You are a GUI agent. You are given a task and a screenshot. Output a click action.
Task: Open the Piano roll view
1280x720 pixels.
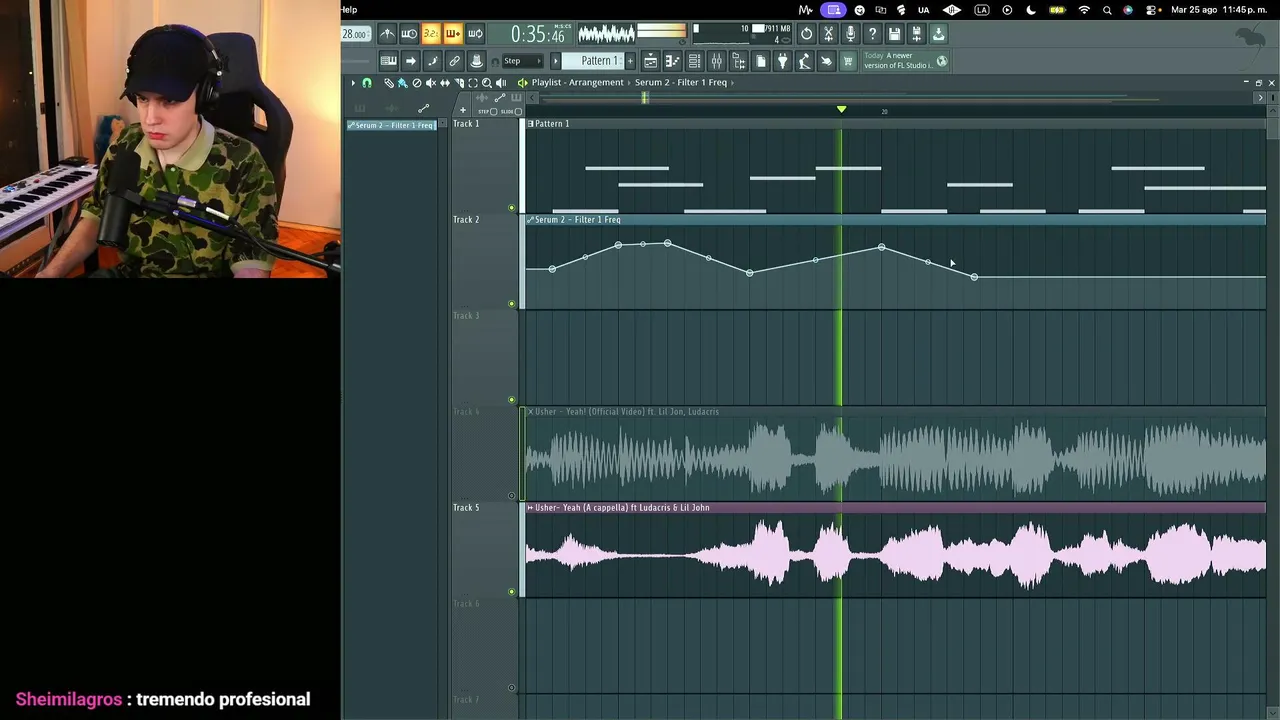[x=672, y=61]
